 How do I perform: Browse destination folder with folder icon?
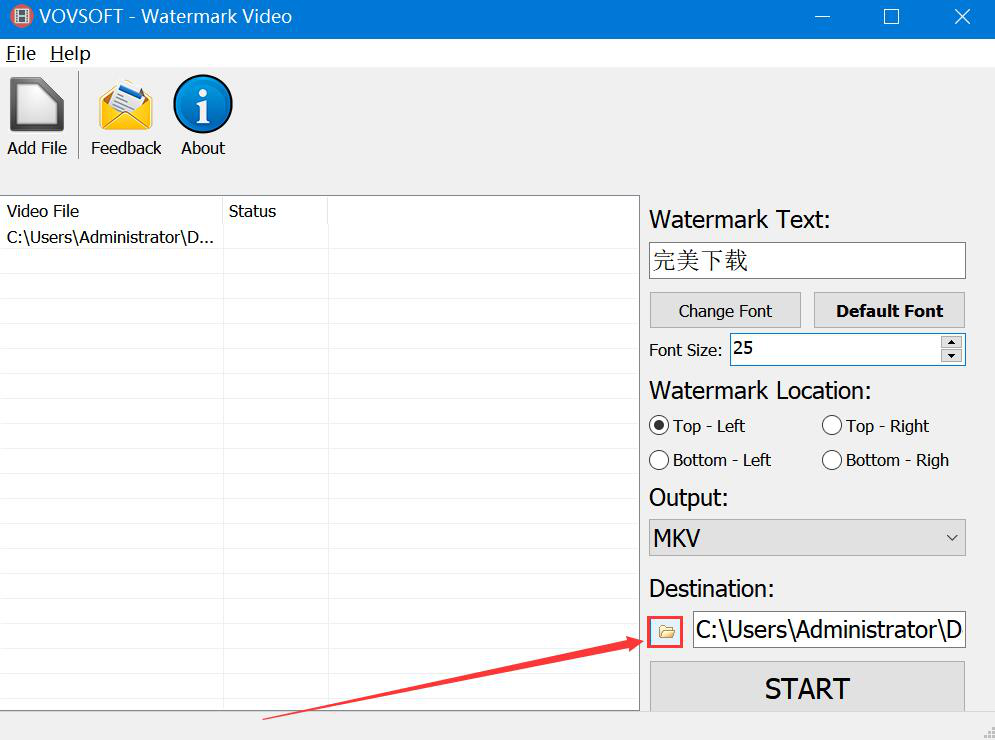(666, 631)
